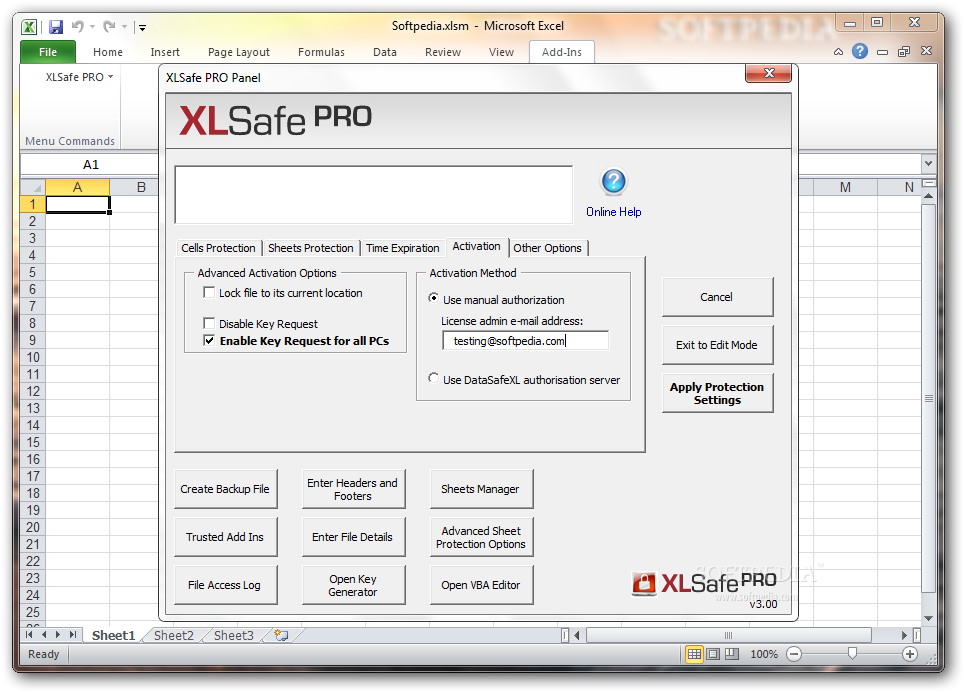Click Enter Headers and Footers button
This screenshot has height=693, width=965.
tap(353, 489)
